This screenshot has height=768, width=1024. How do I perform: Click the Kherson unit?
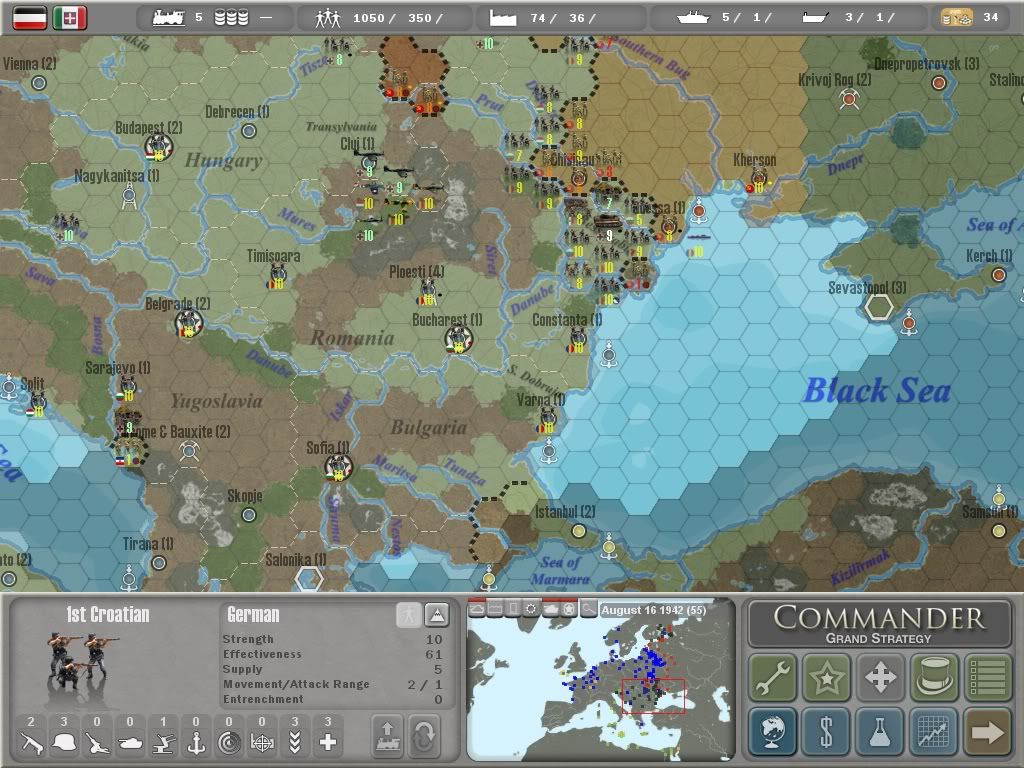click(x=759, y=179)
